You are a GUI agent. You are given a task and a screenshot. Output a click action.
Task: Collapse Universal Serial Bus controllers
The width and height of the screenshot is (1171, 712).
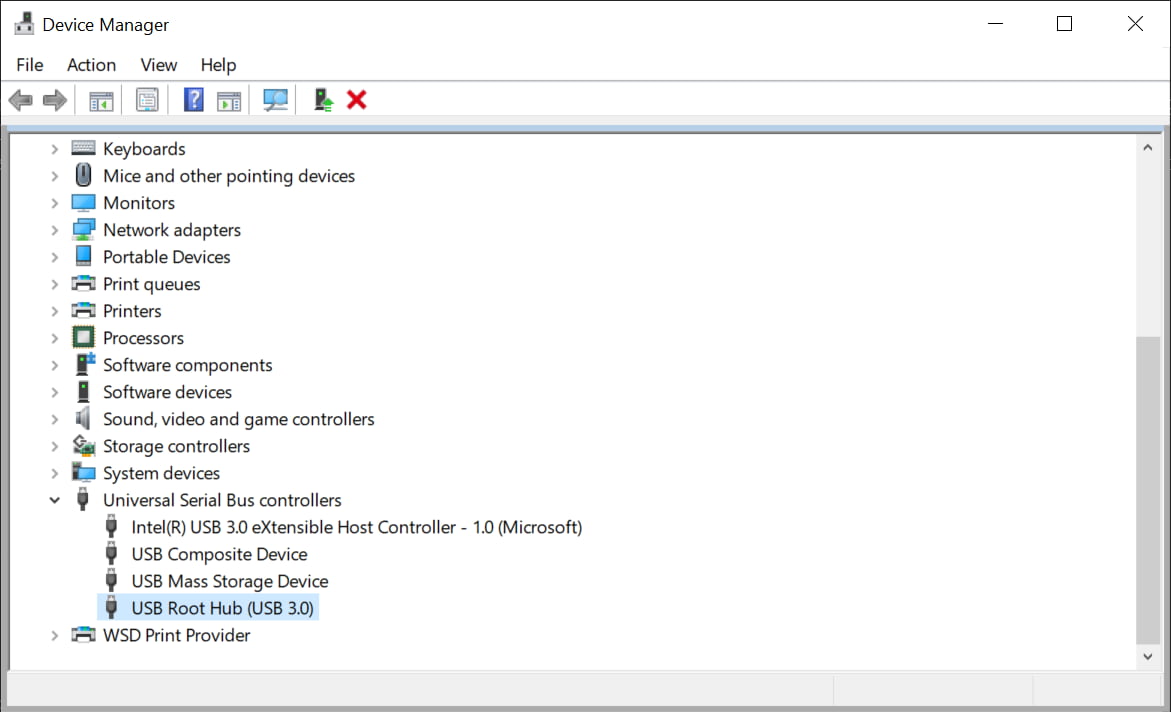(54, 499)
